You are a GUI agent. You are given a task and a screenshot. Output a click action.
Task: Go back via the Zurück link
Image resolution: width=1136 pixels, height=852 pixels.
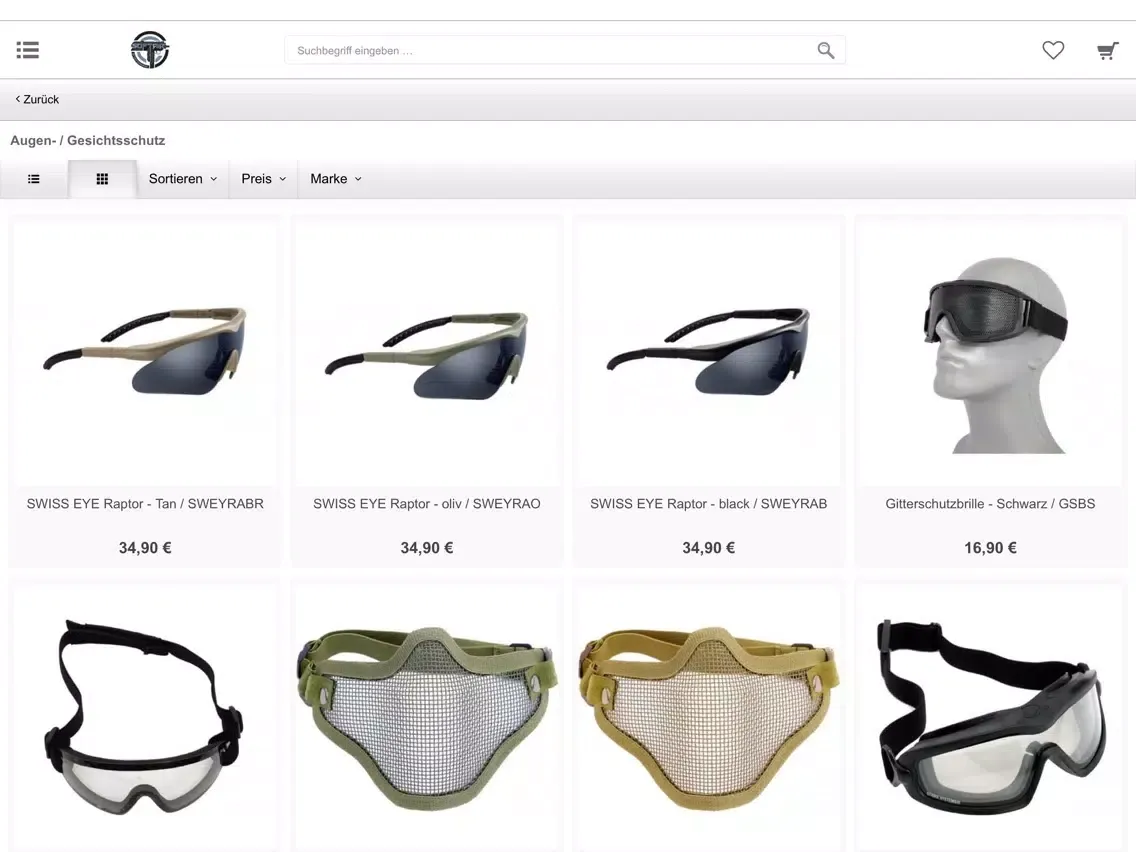pos(37,99)
